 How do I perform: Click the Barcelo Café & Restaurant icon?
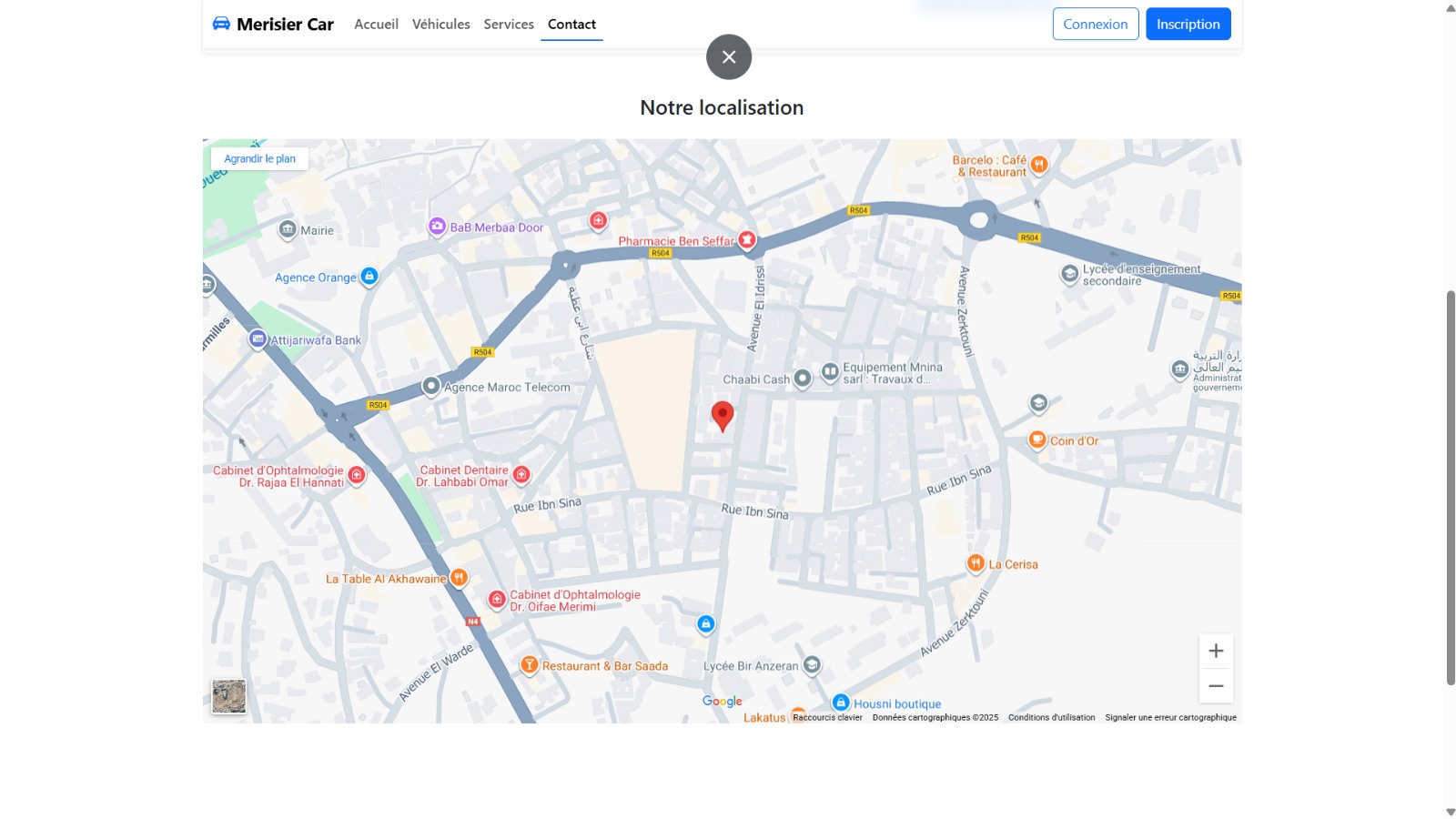pos(1038,165)
